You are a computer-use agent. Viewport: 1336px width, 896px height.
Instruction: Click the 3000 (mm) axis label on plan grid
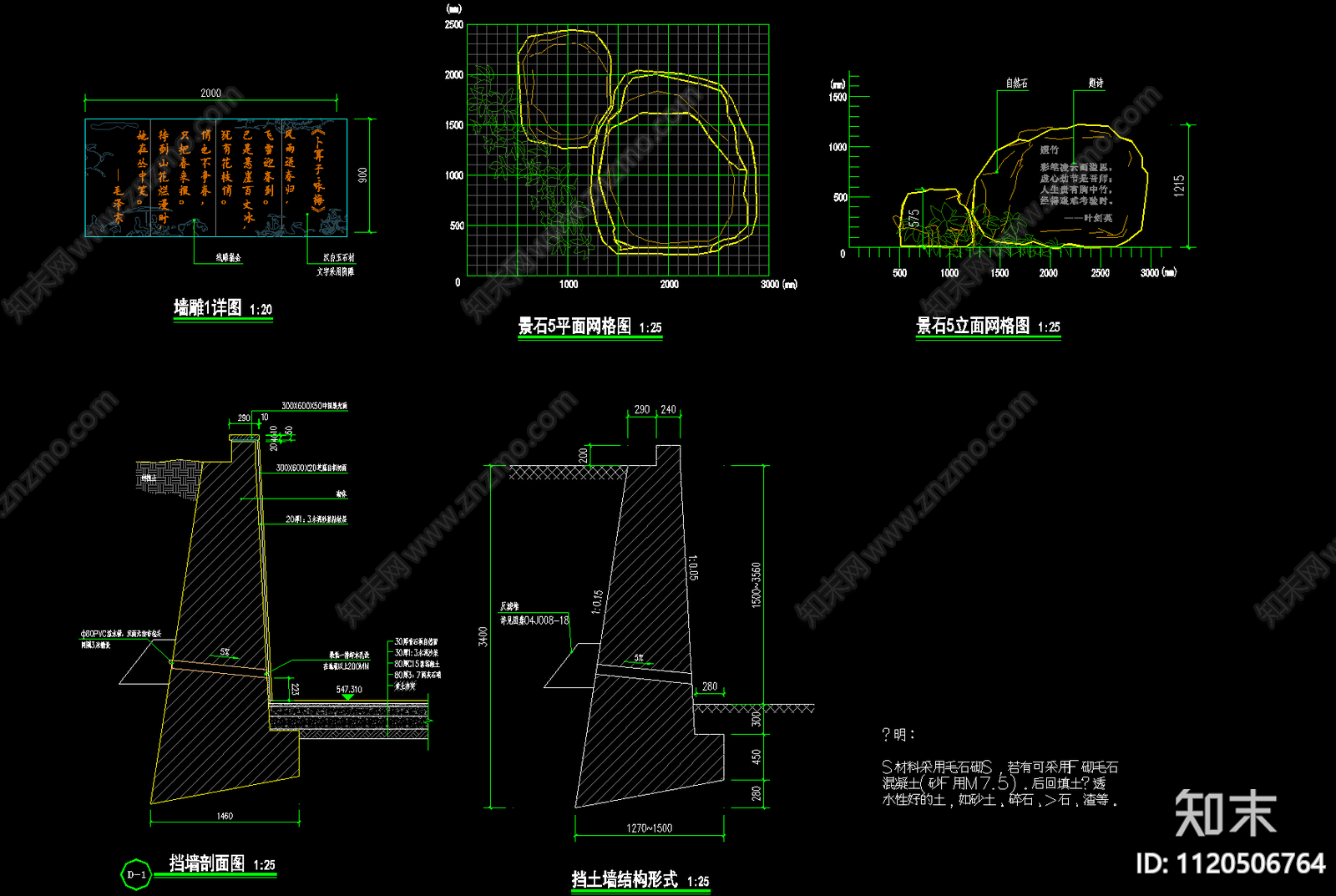(x=778, y=285)
